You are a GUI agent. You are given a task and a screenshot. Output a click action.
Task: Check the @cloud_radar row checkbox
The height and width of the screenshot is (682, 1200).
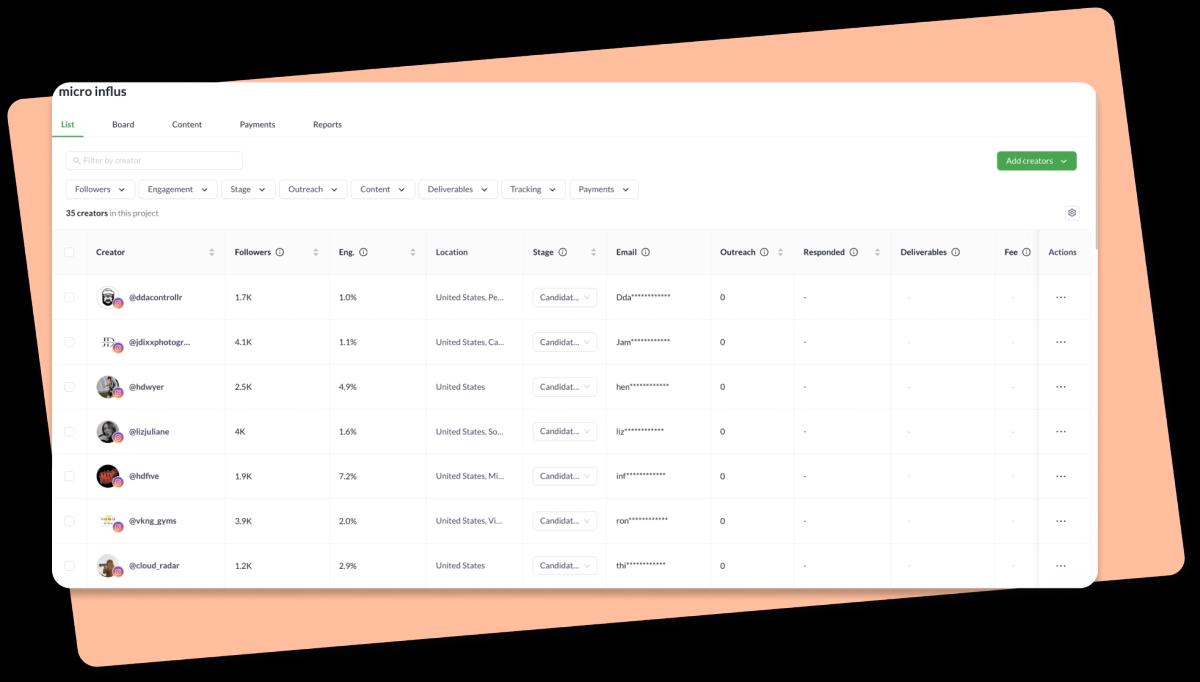tap(69, 566)
